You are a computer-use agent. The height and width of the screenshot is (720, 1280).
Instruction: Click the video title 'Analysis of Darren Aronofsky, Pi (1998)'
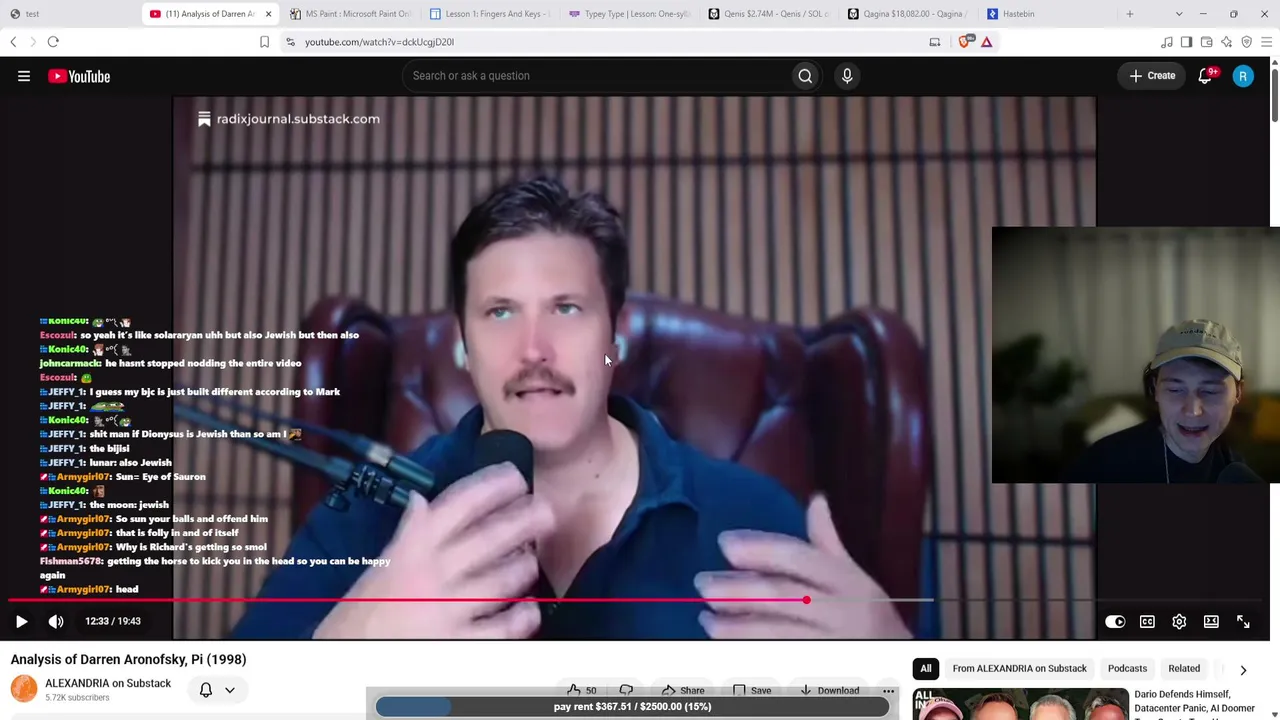point(129,659)
